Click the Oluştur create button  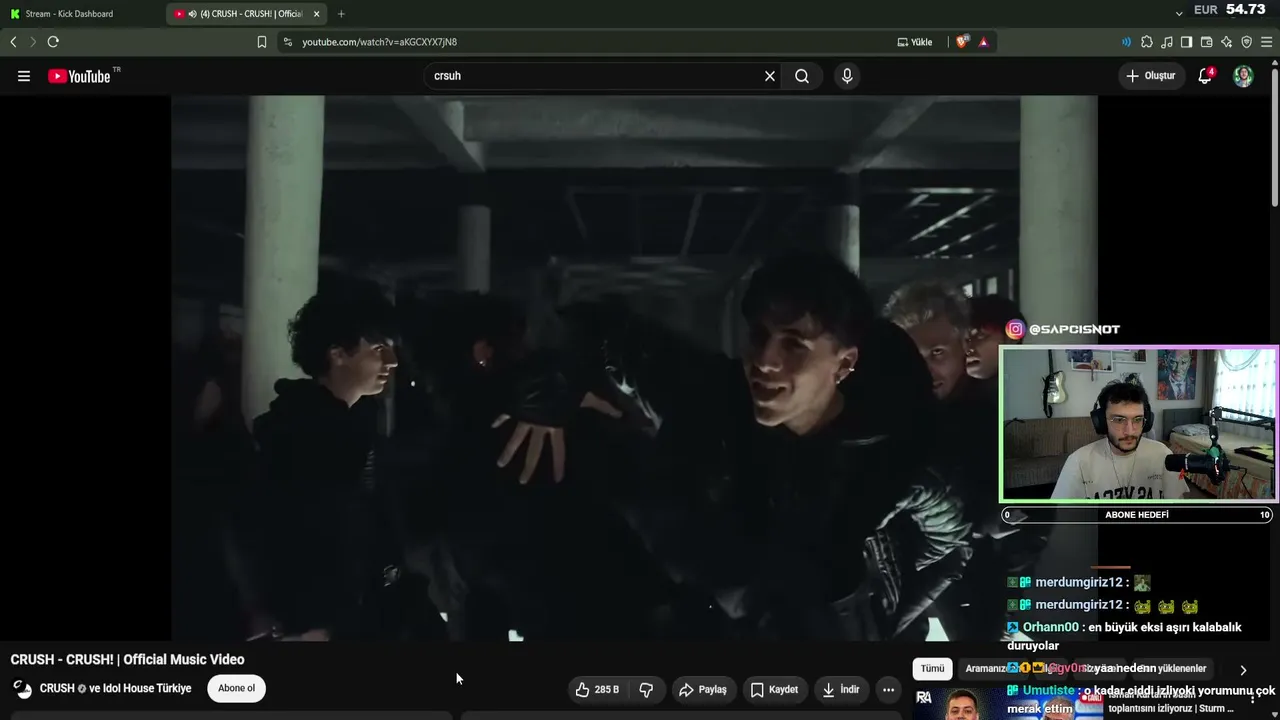1151,76
